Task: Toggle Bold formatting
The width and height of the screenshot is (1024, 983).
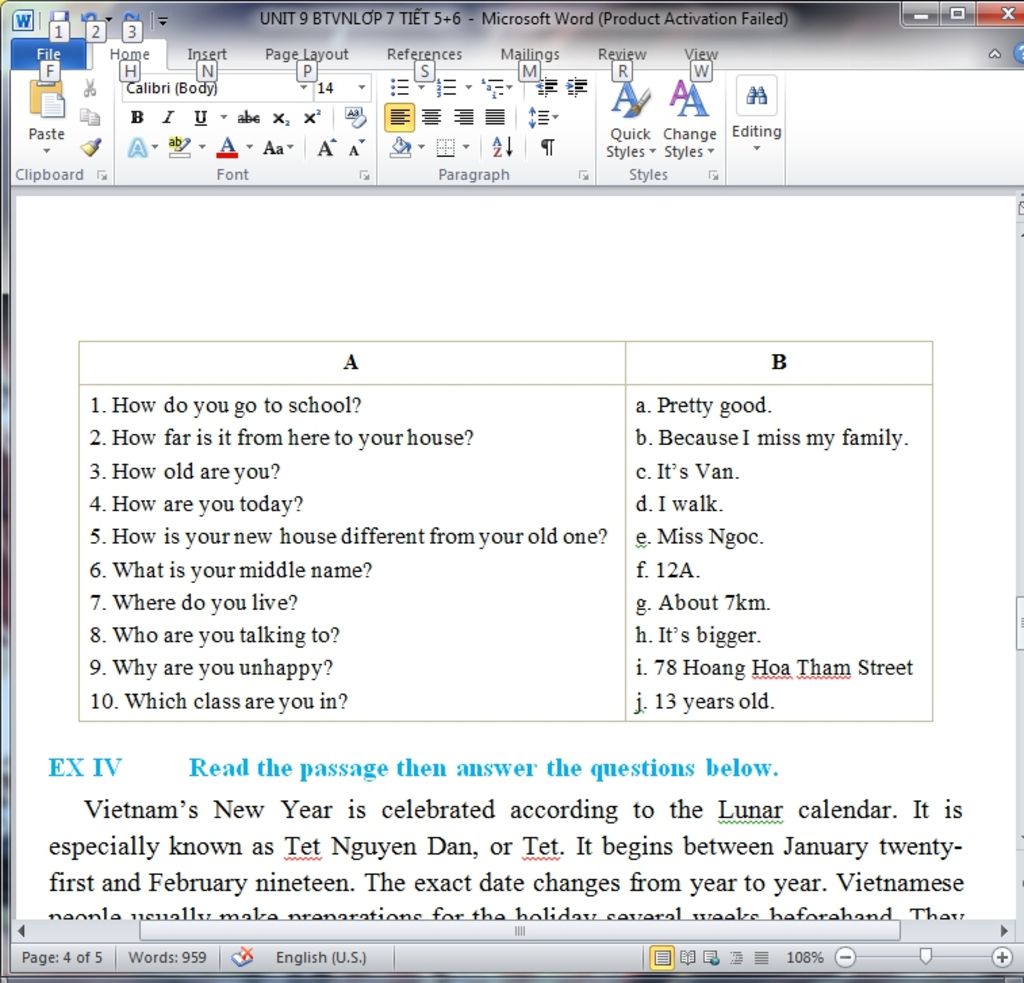Action: pyautogui.click(x=137, y=118)
